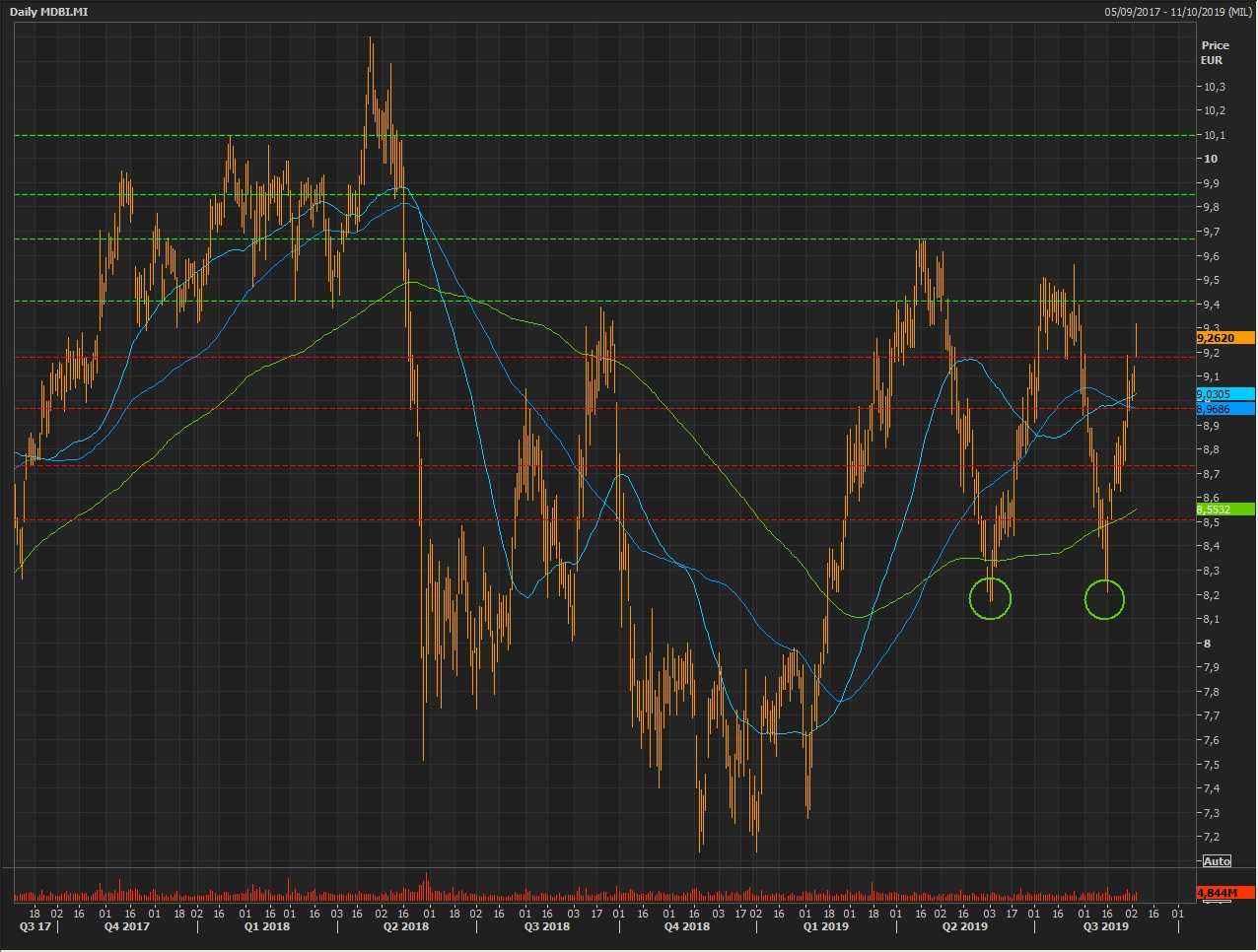Viewport: 1258px width, 952px height.
Task: Click the Q3 2019 label on the time axis
Action: coord(1105,926)
